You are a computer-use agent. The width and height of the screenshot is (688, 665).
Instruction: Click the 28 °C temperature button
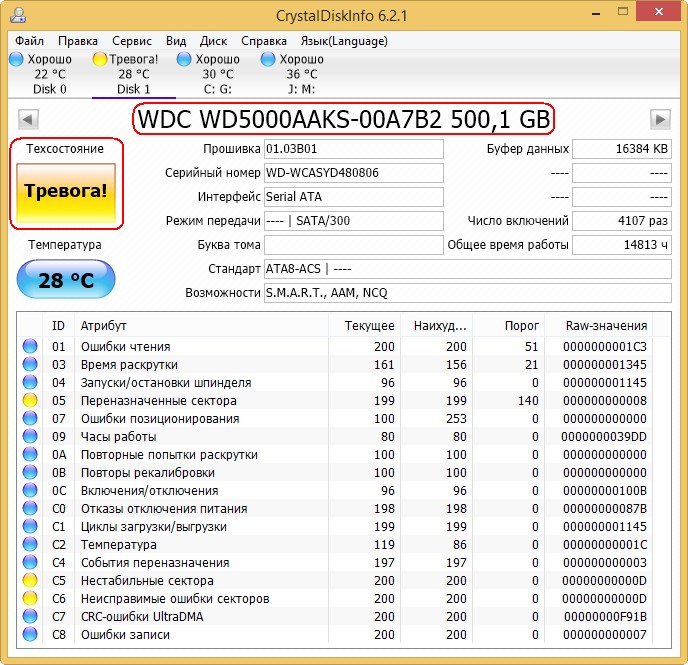(x=66, y=279)
